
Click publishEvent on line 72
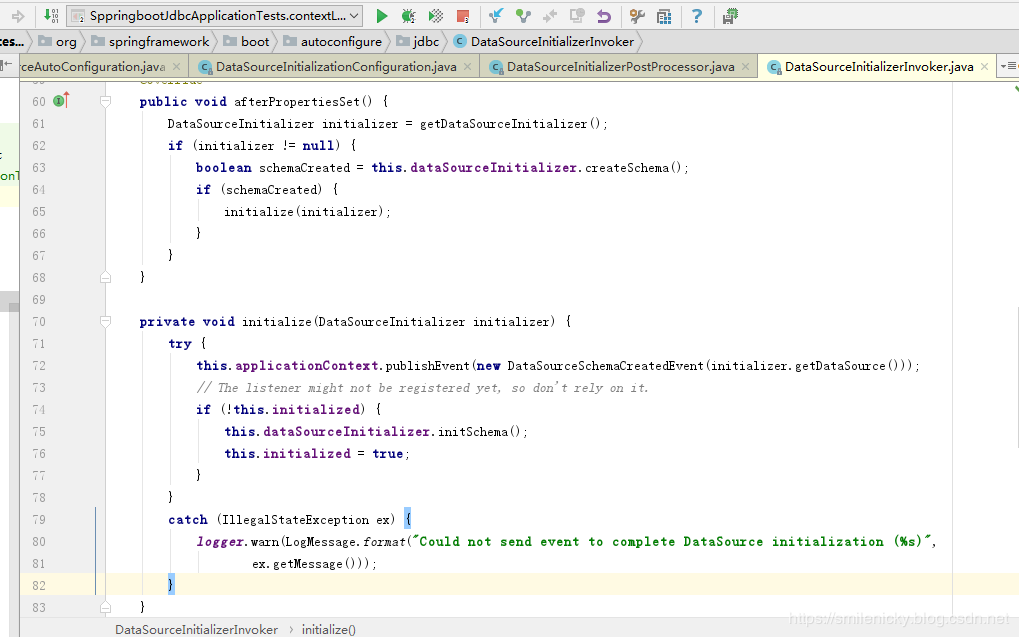(428, 365)
